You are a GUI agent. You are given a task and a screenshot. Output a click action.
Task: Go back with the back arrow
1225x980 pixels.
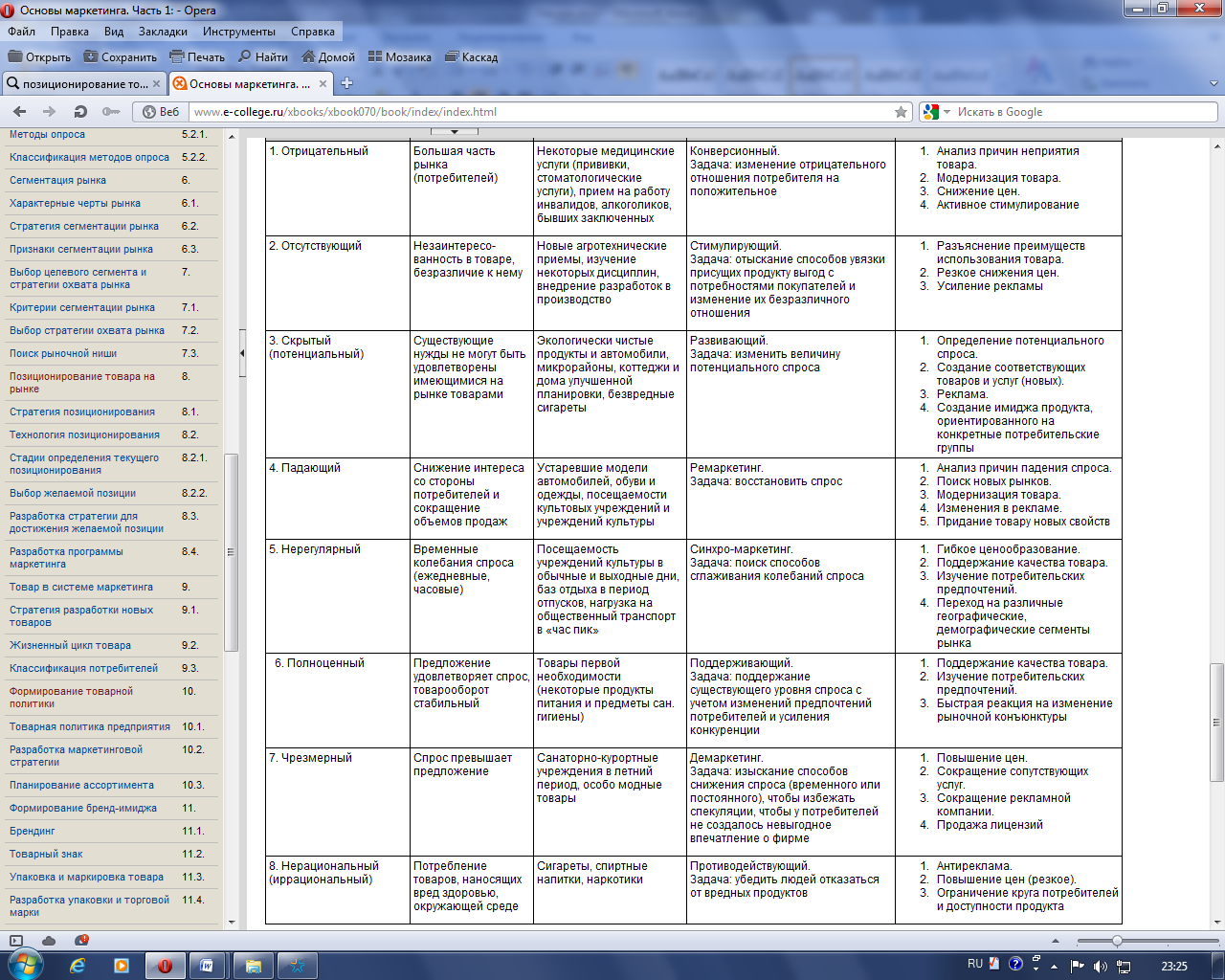tap(20, 112)
